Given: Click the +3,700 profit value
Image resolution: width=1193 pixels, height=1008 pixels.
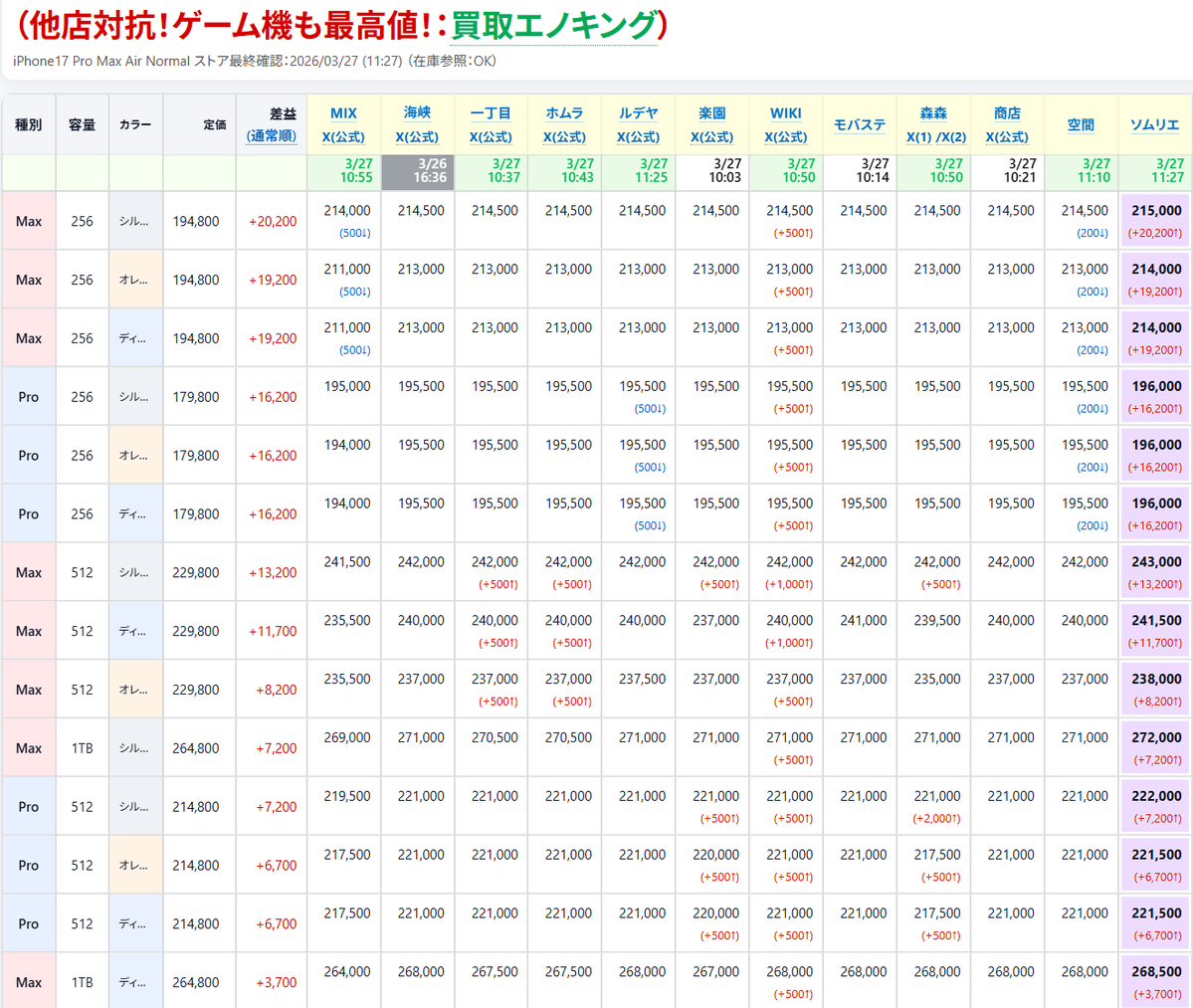Looking at the screenshot, I should pos(277,983).
